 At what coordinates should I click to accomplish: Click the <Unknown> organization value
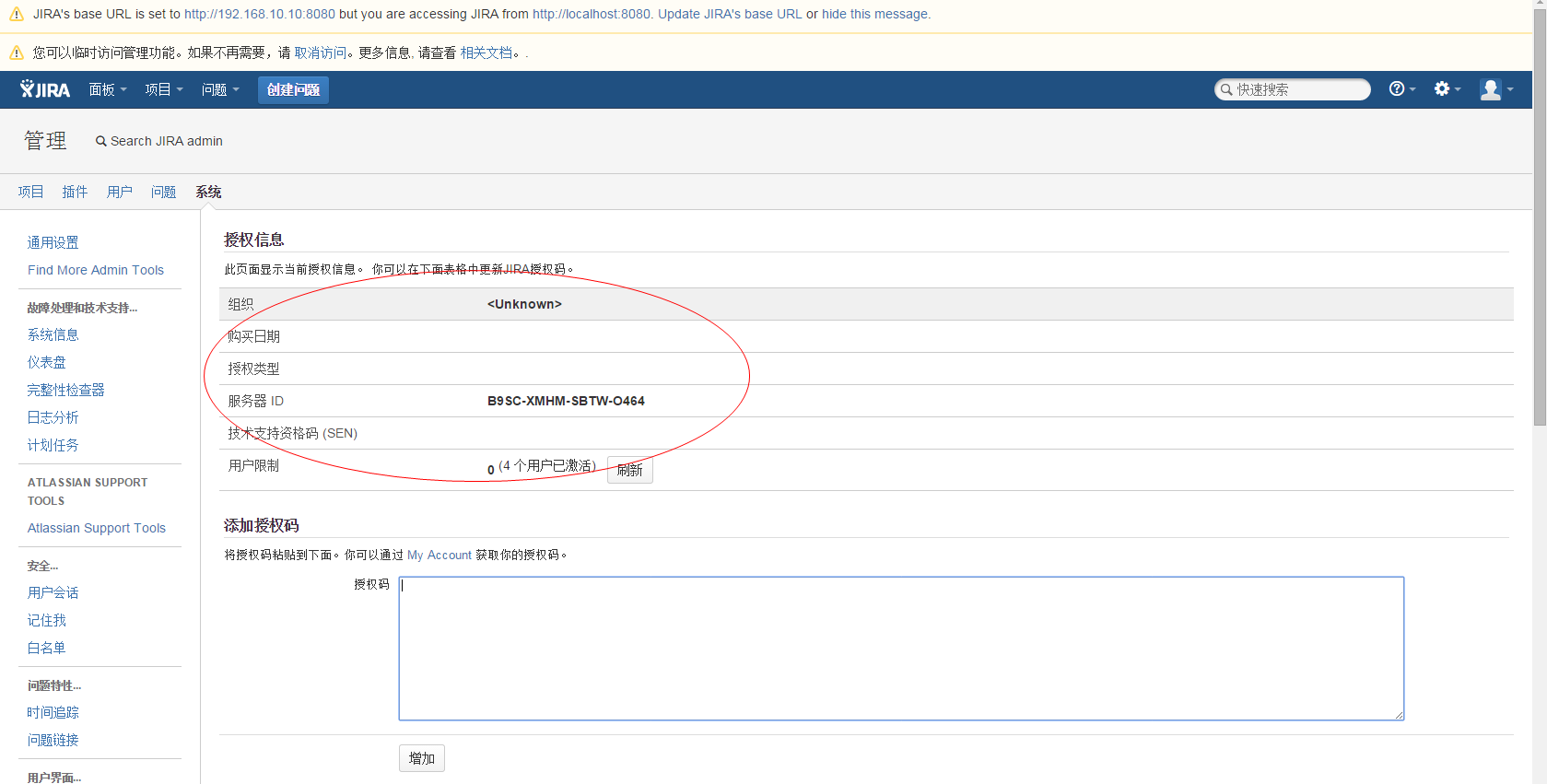(x=524, y=304)
